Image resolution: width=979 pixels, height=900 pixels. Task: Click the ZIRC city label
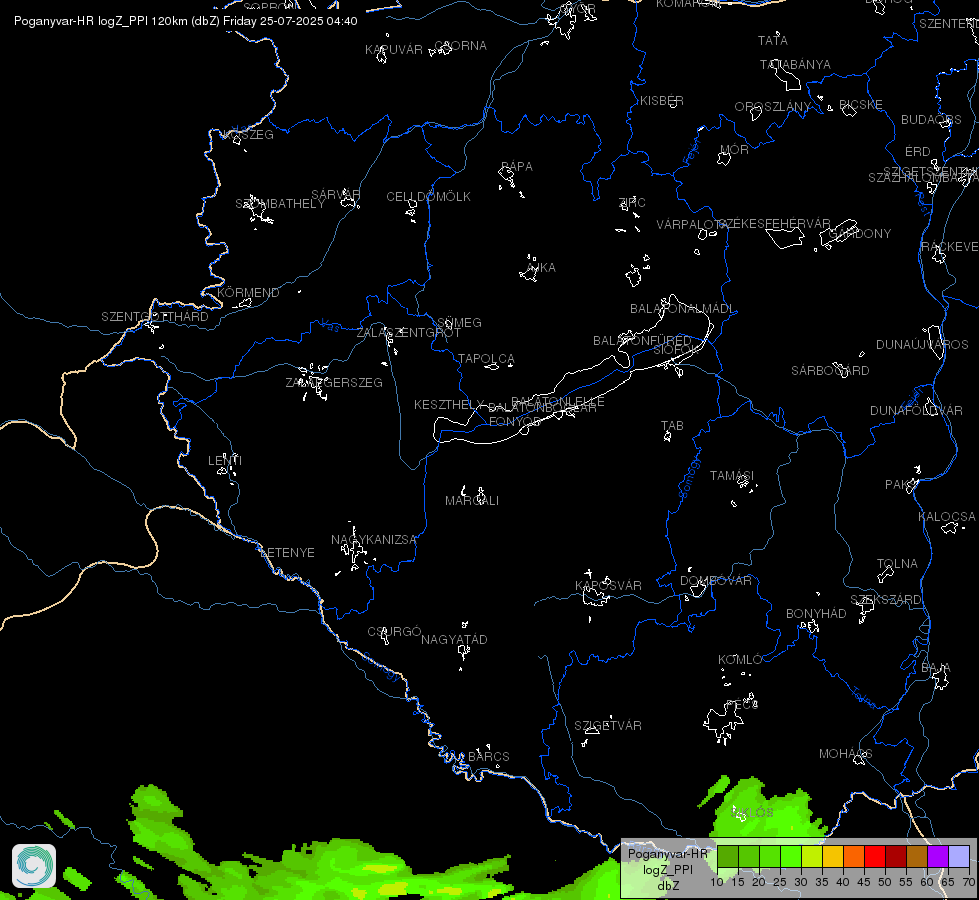632,202
